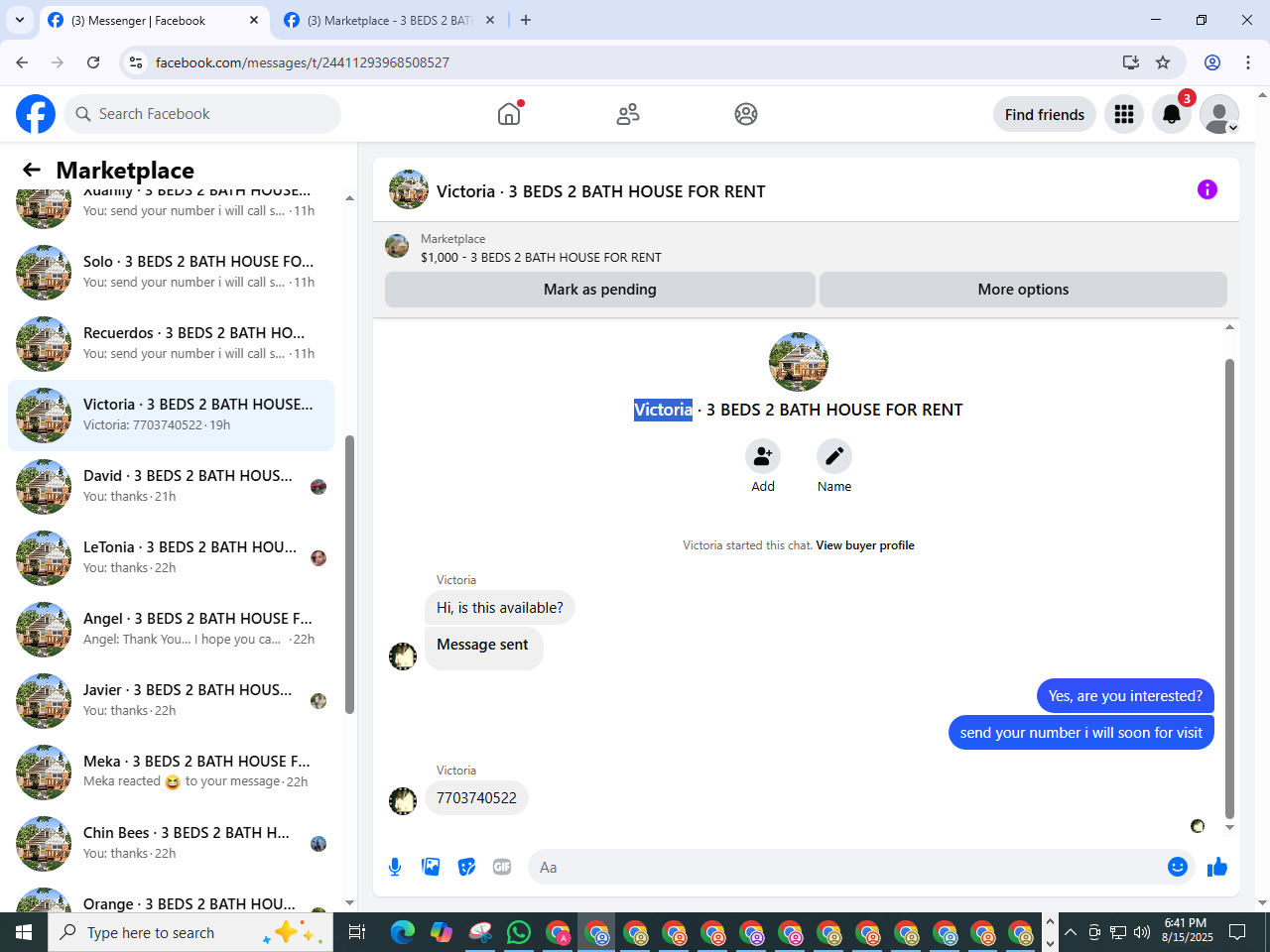The image size is (1270, 952).
Task: Click the listing thumbnail in Marketplace banner
Action: click(397, 247)
